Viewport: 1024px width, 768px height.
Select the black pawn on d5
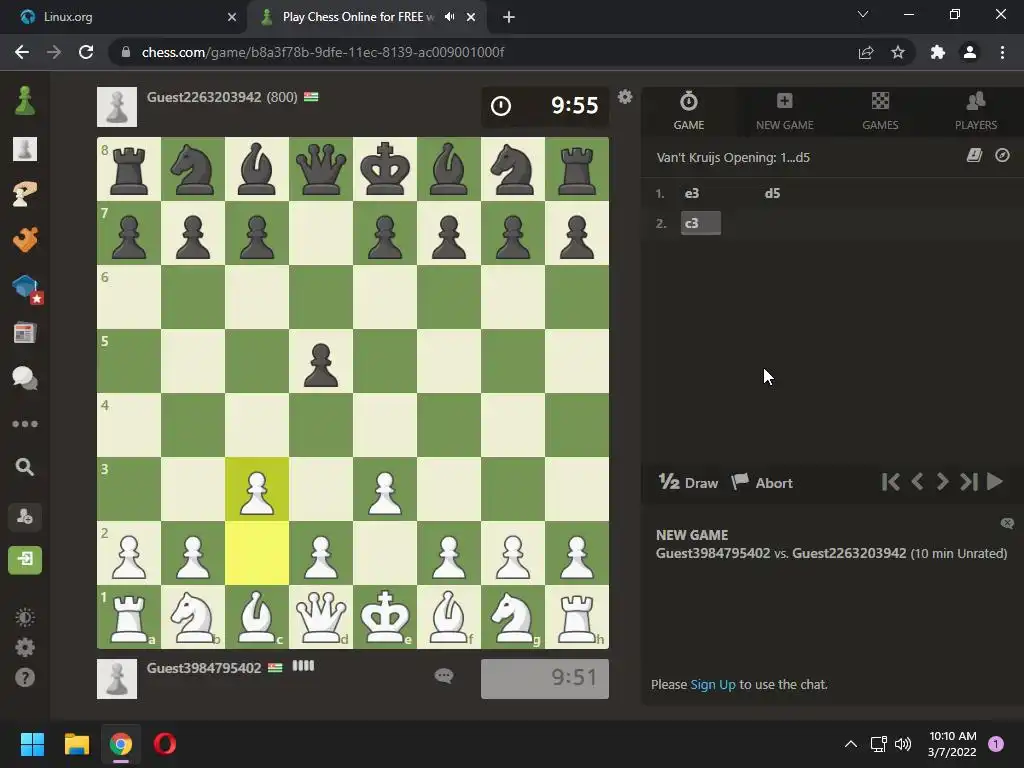pyautogui.click(x=321, y=361)
